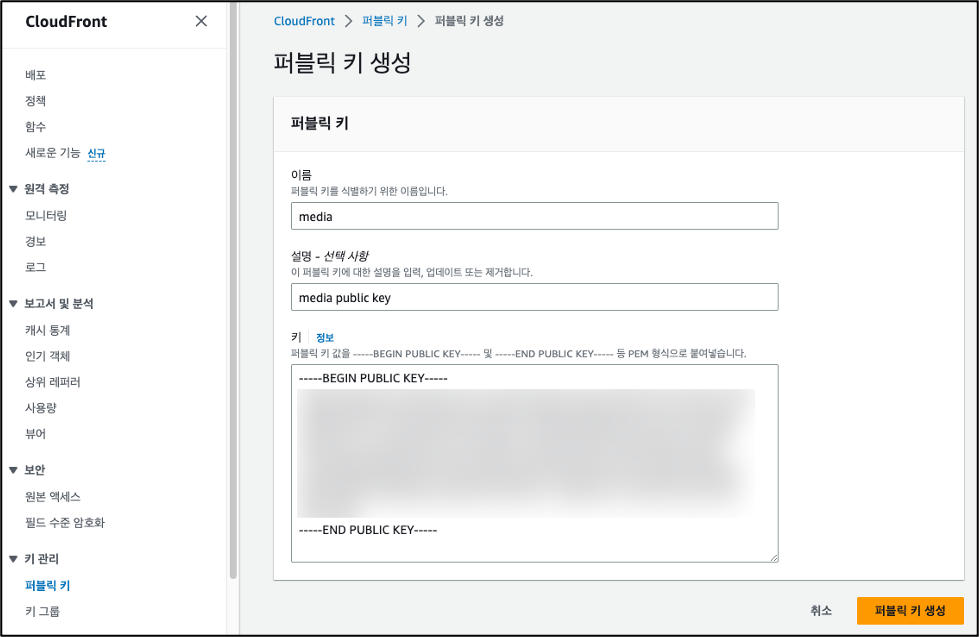
Task: Open the 정보 link next to 키
Action: pyautogui.click(x=325, y=338)
